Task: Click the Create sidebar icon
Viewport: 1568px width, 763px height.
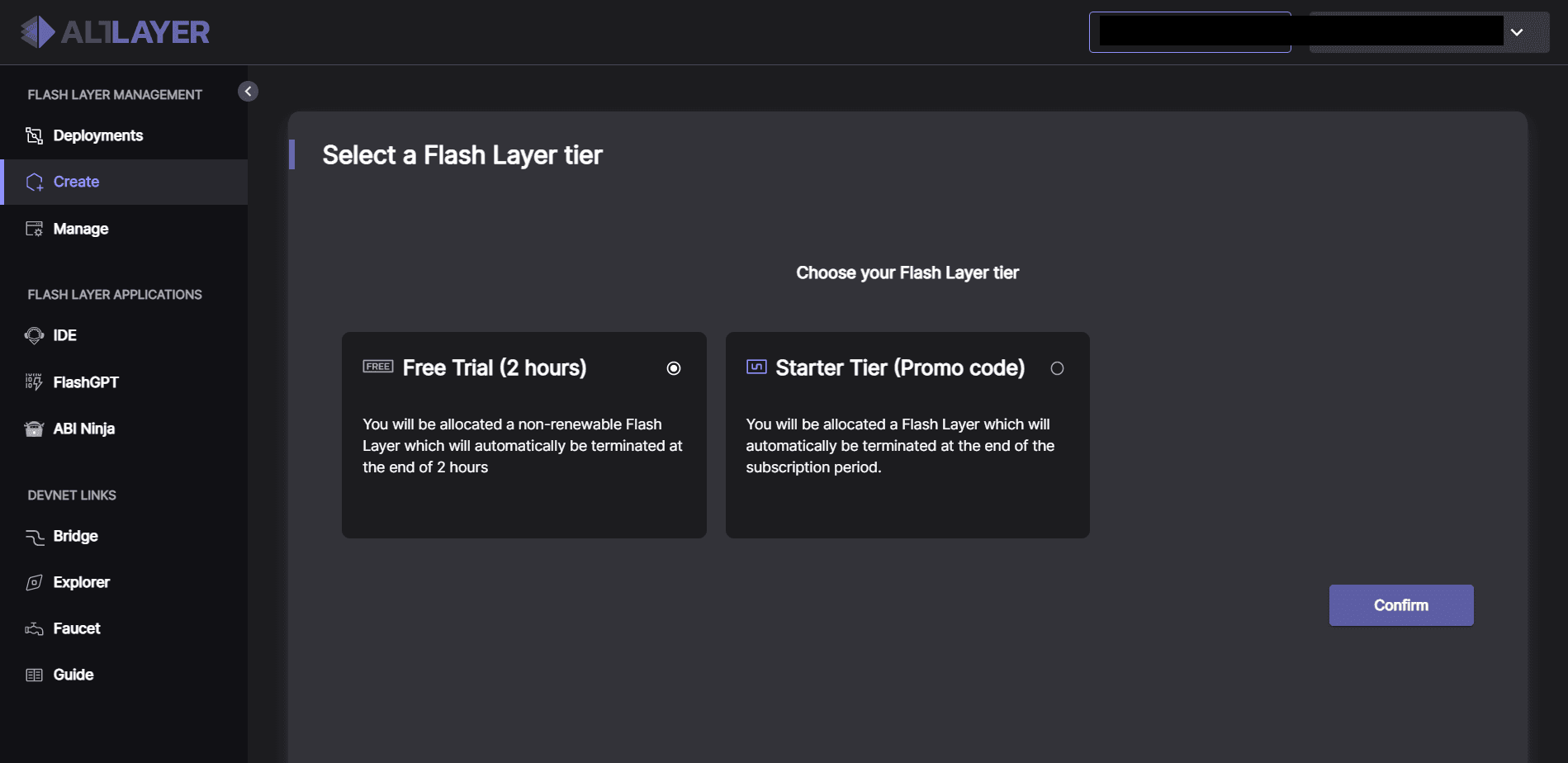Action: point(34,182)
